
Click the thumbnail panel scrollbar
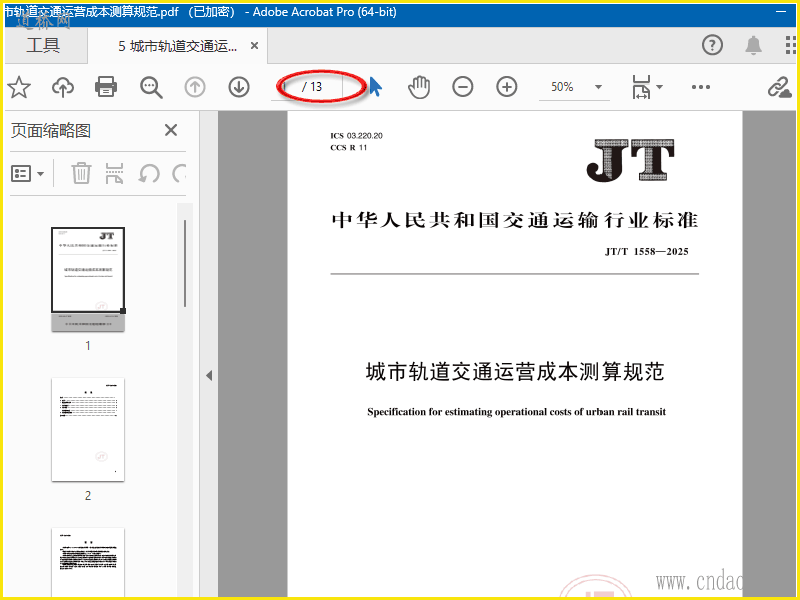pos(185,263)
